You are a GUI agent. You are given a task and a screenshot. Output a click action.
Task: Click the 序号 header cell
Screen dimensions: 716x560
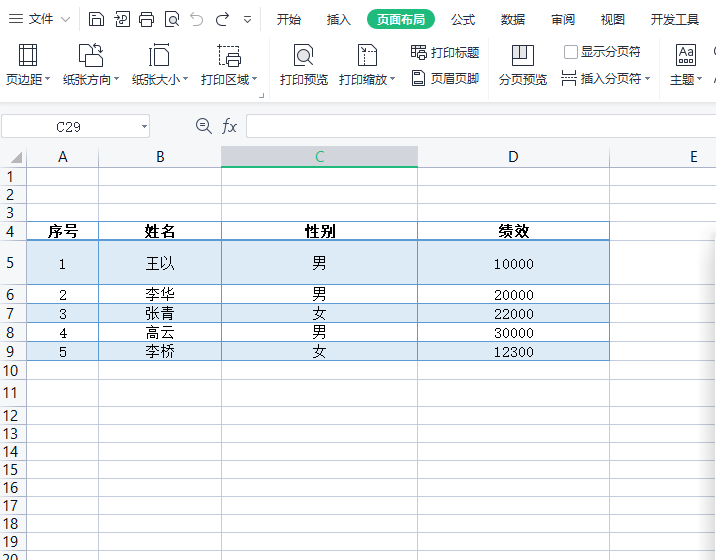pos(63,231)
